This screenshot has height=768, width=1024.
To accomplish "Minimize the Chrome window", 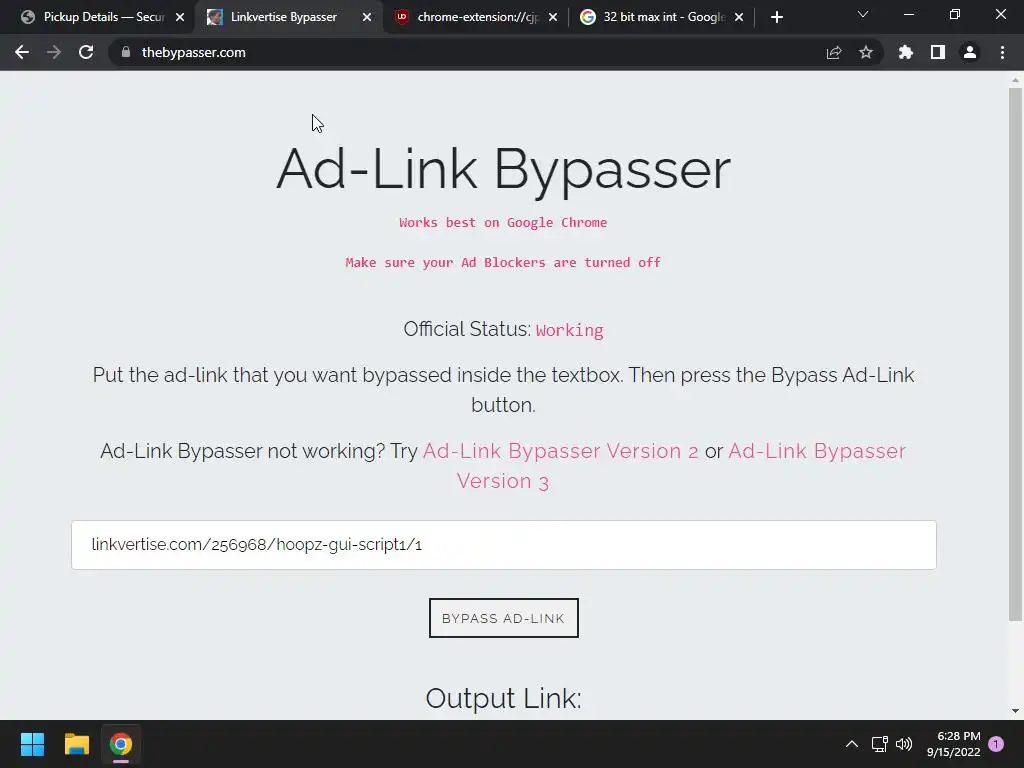I will [908, 14].
